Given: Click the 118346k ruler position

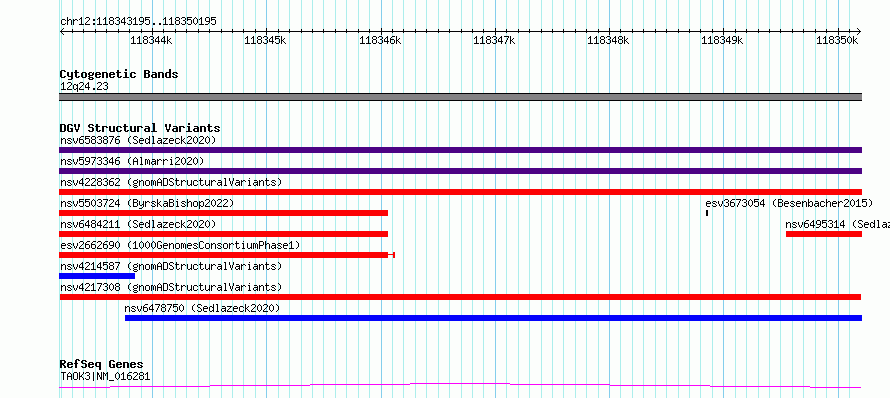Looking at the screenshot, I should click(x=380, y=40).
